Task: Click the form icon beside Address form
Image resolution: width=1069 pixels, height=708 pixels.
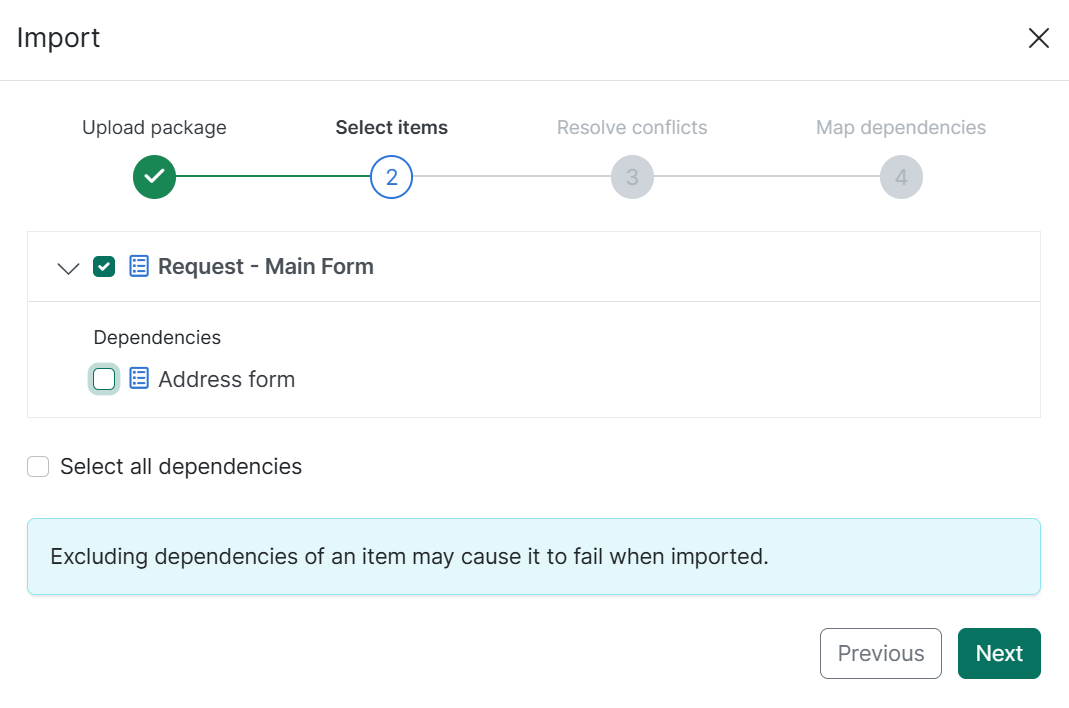Action: [x=139, y=379]
